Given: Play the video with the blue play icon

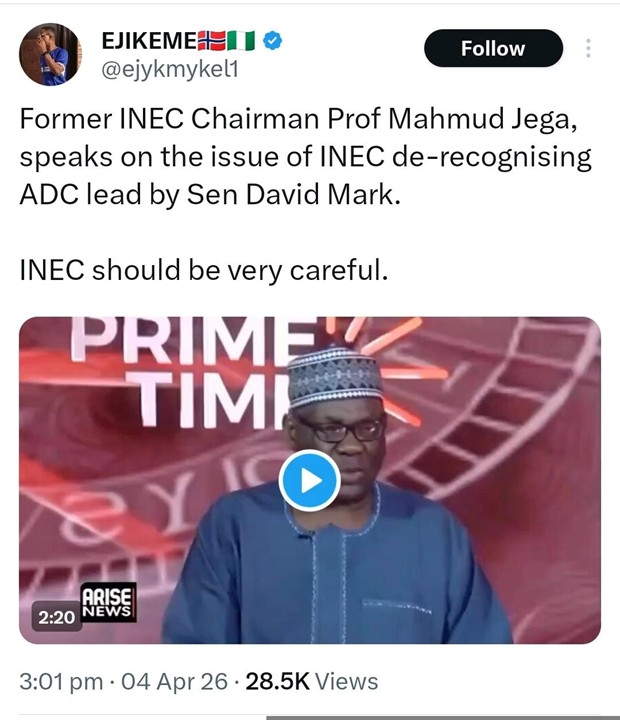Looking at the screenshot, I should (309, 481).
